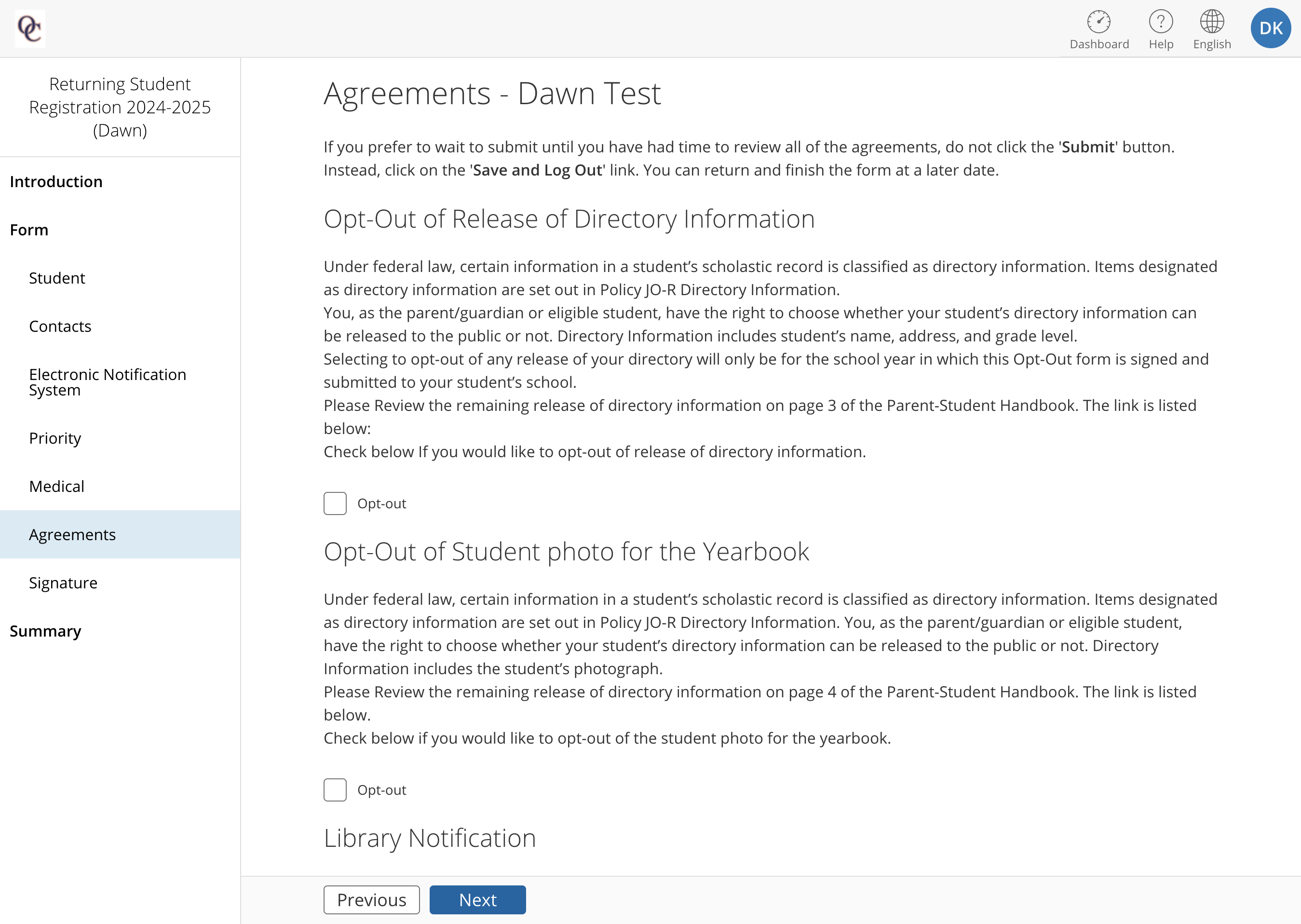
Task: Open the English language globe icon
Action: click(1212, 22)
